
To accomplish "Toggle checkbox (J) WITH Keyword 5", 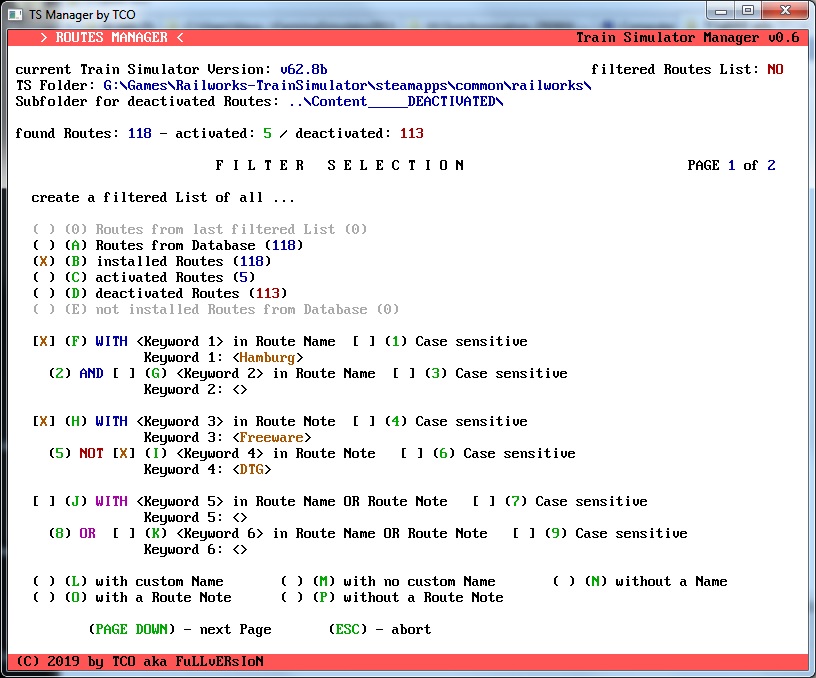I will click(44, 502).
